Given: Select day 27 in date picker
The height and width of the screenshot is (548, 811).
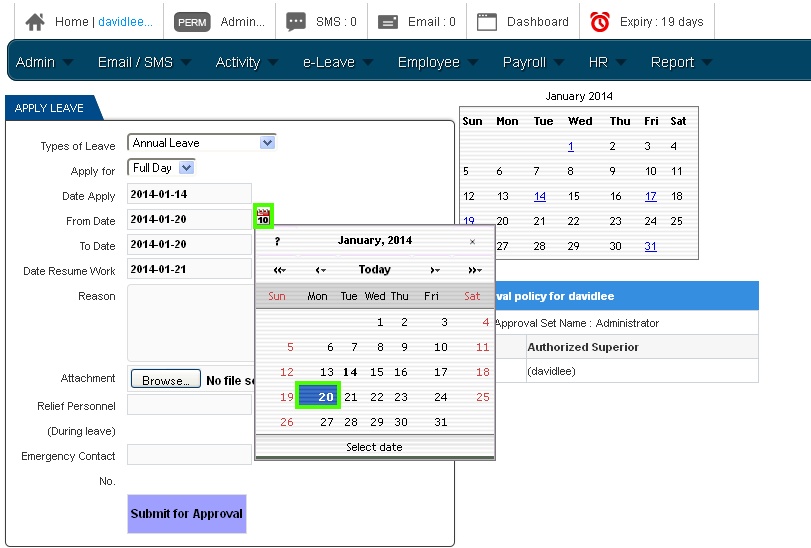Looking at the screenshot, I should (326, 422).
